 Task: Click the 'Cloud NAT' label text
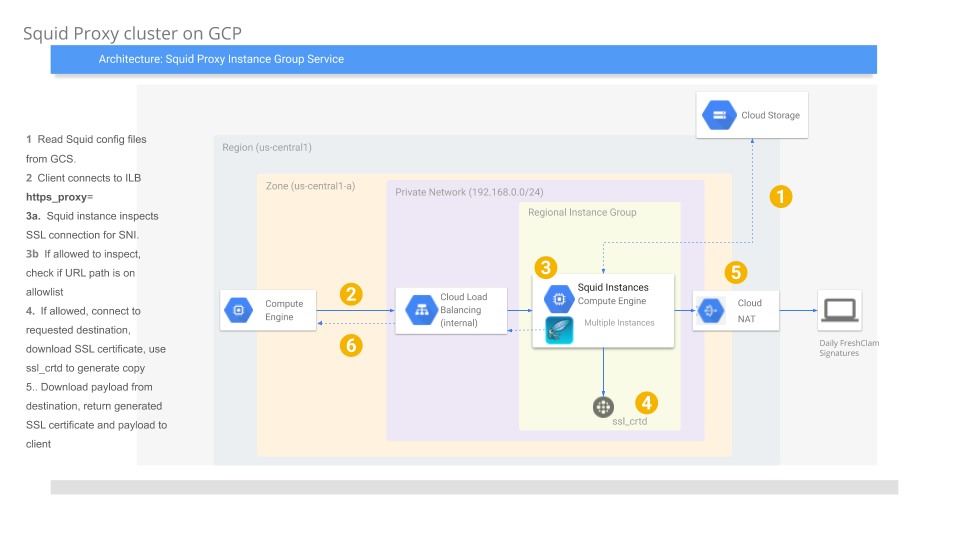tap(749, 311)
